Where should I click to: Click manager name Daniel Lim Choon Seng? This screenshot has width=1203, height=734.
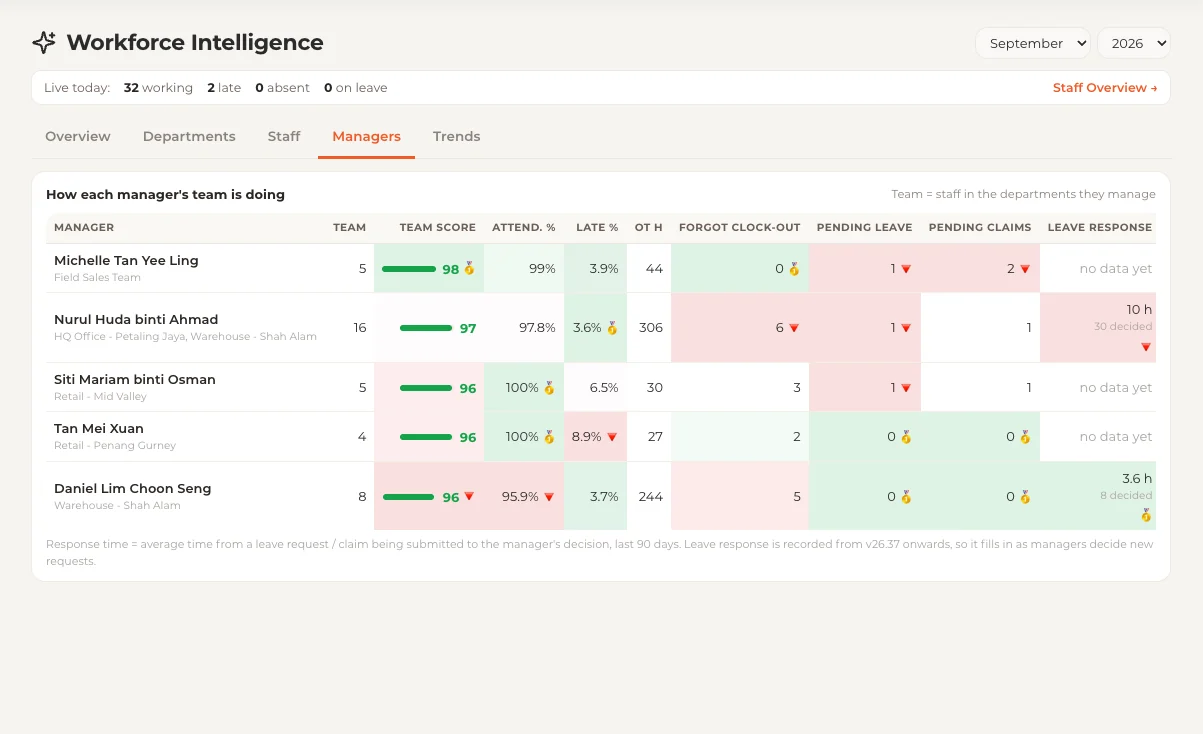pos(133,489)
